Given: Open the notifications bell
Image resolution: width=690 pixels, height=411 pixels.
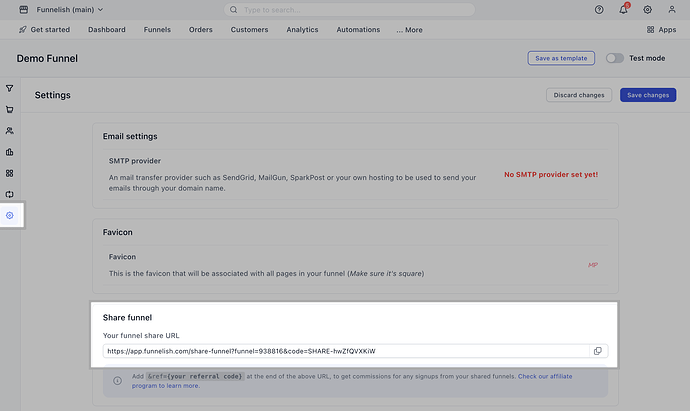Looking at the screenshot, I should point(625,10).
